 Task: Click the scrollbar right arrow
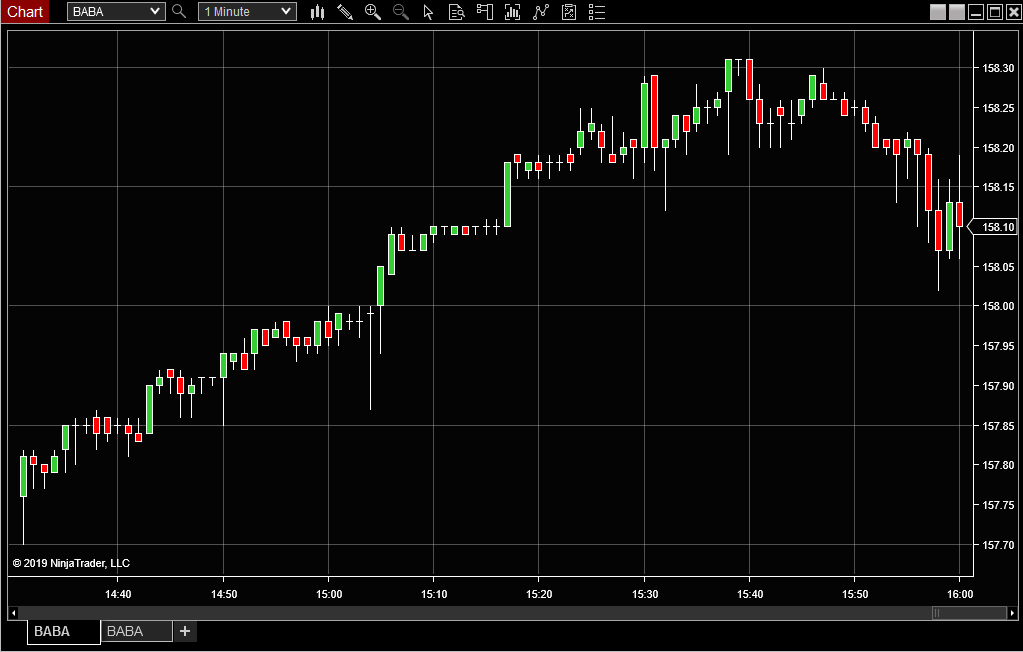tap(1012, 613)
